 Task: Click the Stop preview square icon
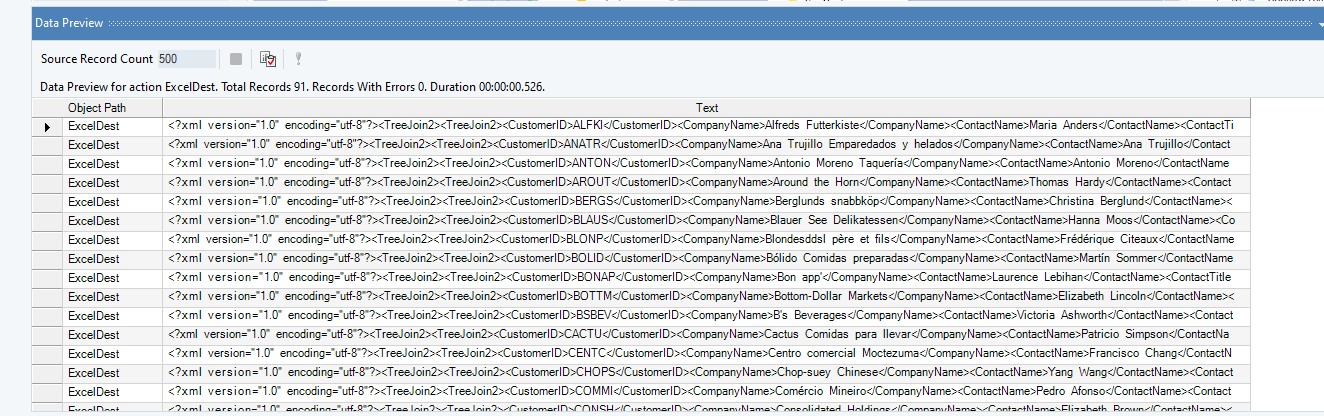[236, 60]
